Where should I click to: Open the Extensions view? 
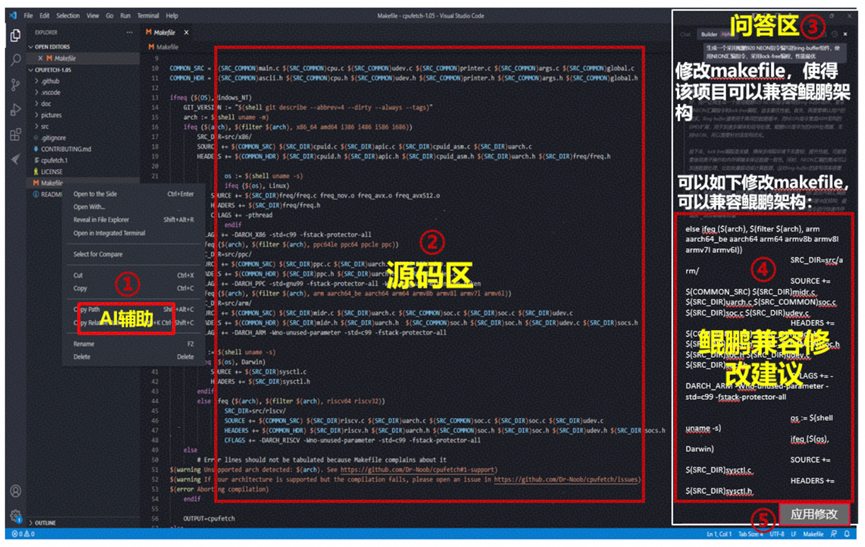tap(15, 135)
